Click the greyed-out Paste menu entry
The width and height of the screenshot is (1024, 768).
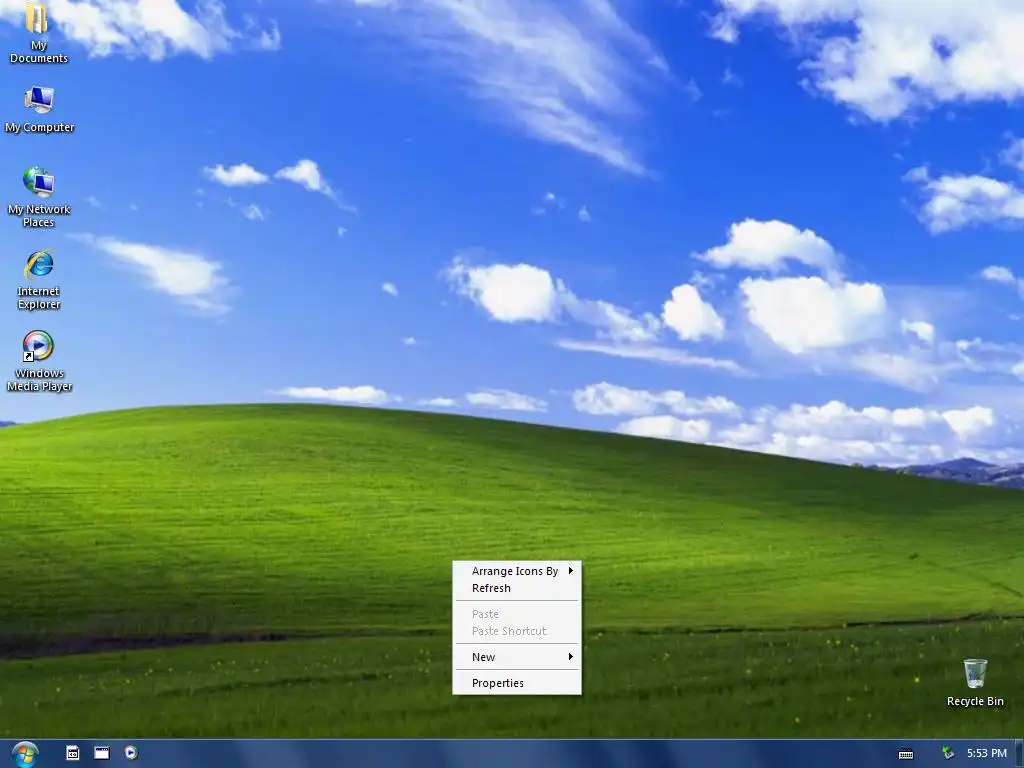click(x=517, y=614)
